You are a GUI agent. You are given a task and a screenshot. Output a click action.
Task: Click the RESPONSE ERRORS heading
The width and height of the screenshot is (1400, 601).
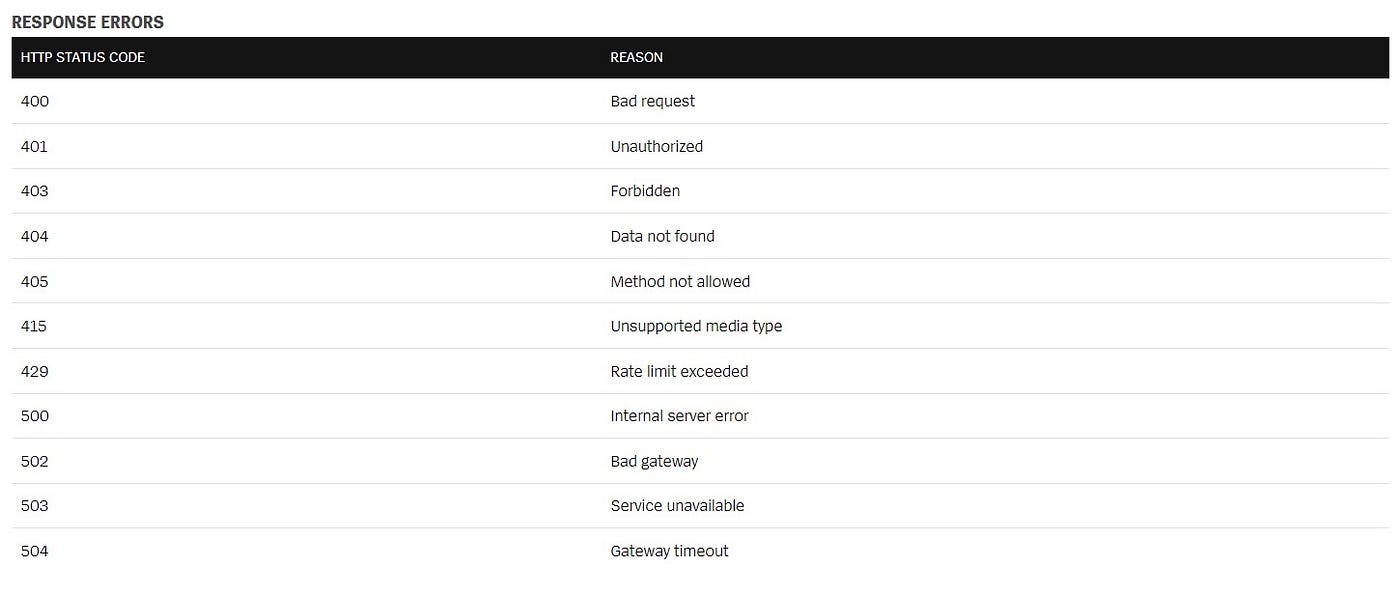pyautogui.click(x=88, y=22)
